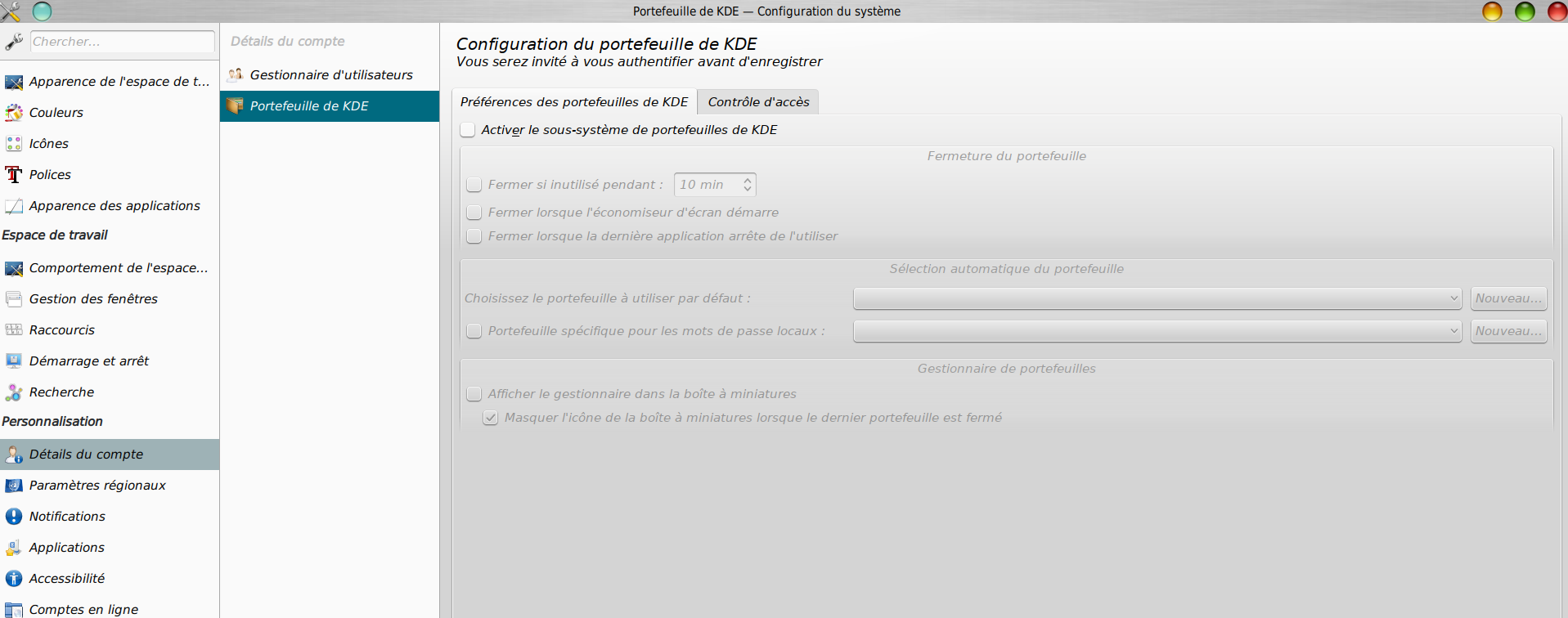Click the Gestion des fenêtres icon

(14, 299)
